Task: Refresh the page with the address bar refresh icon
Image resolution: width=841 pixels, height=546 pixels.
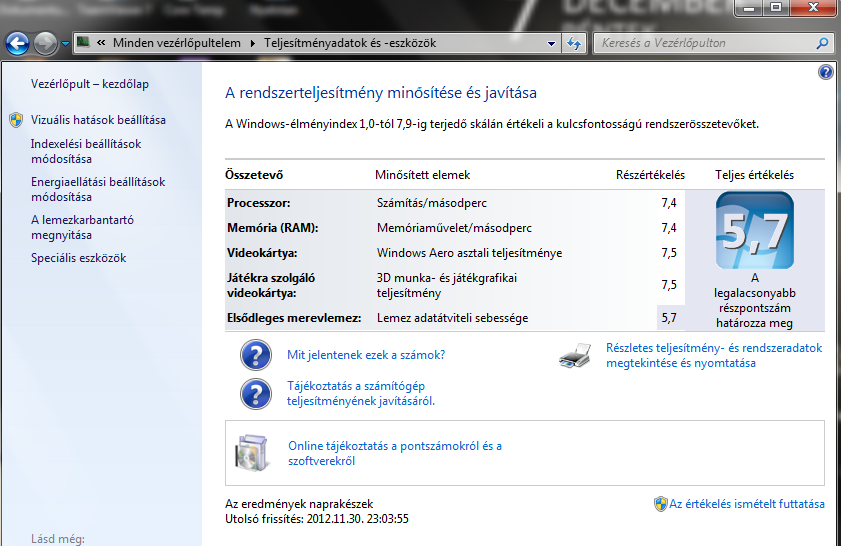Action: pyautogui.click(x=574, y=43)
